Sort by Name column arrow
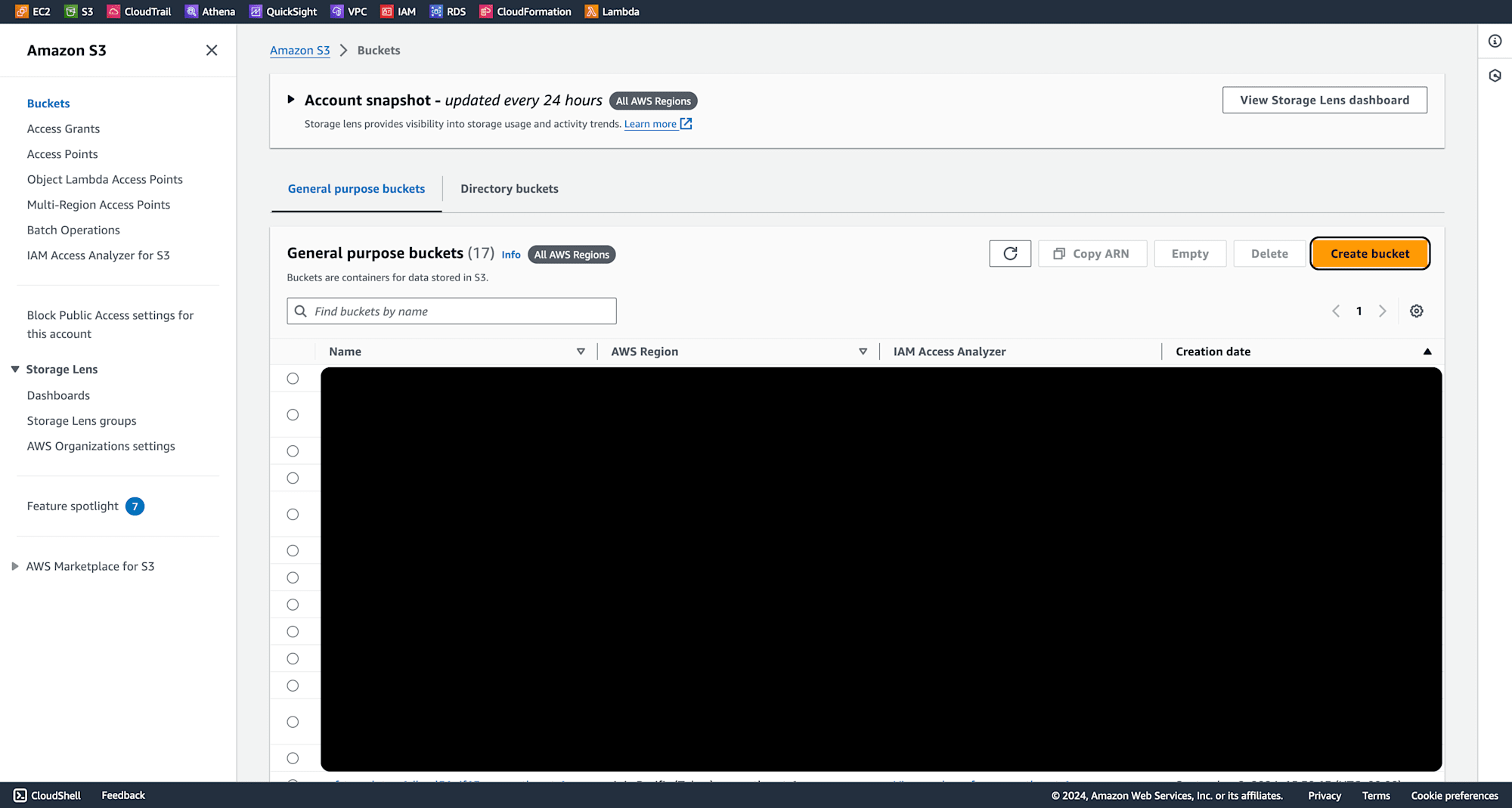The height and width of the screenshot is (808, 1512). click(581, 351)
